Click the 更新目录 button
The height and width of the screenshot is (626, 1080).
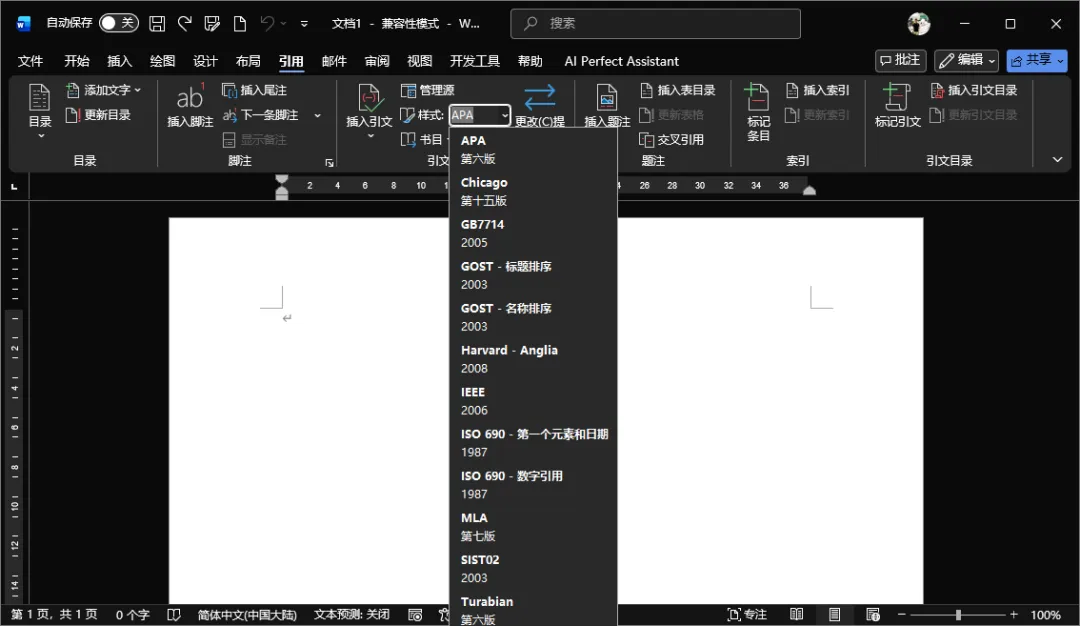click(98, 115)
